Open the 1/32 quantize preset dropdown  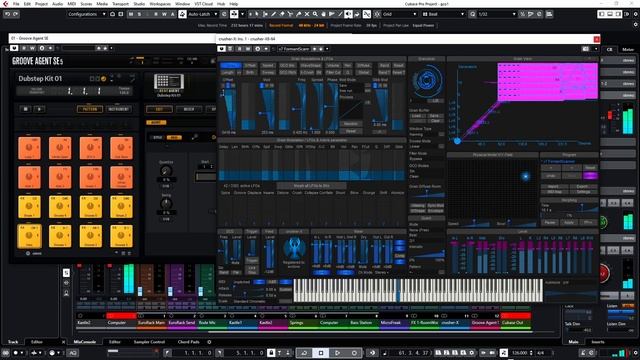pos(497,14)
